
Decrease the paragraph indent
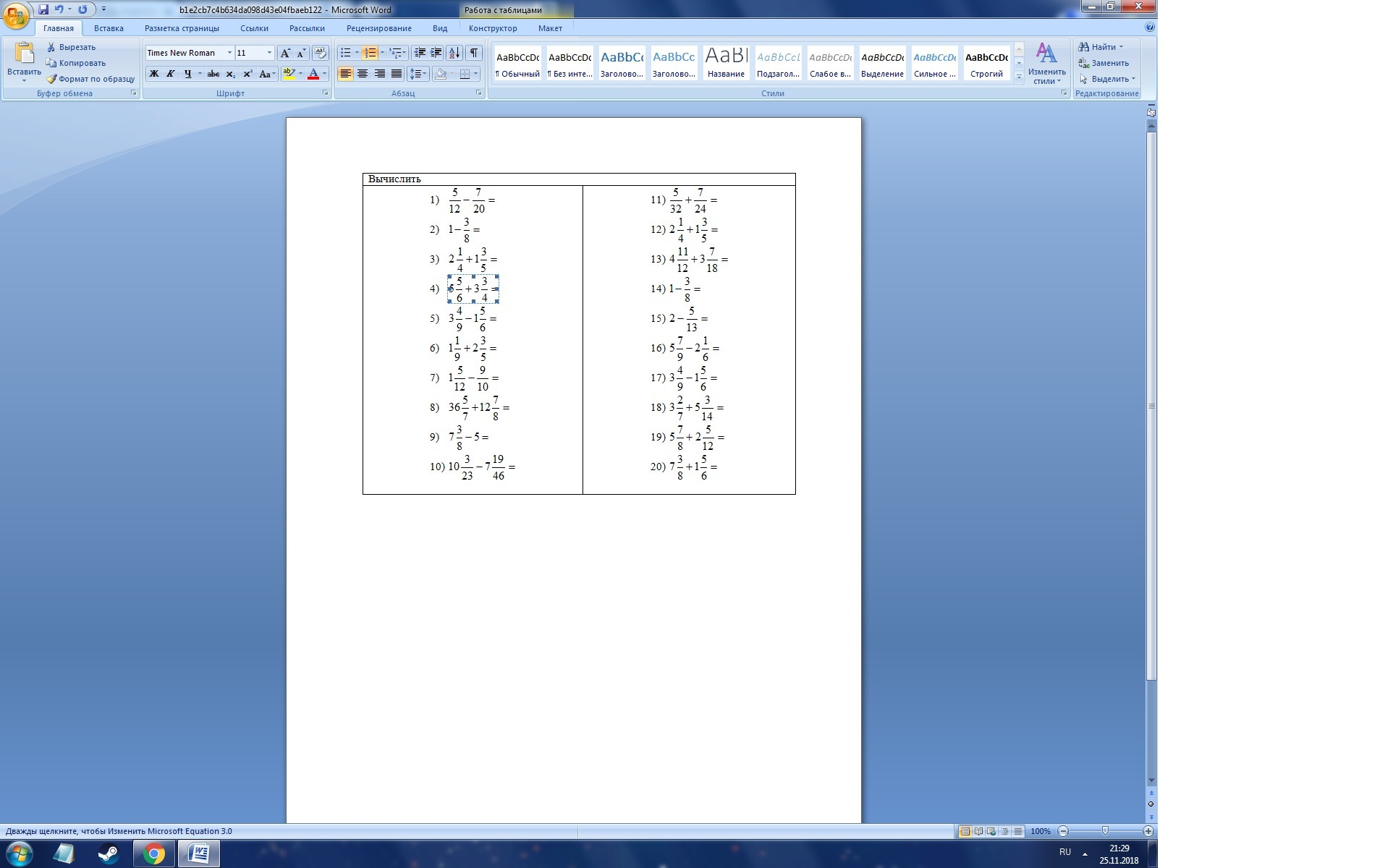[419, 53]
